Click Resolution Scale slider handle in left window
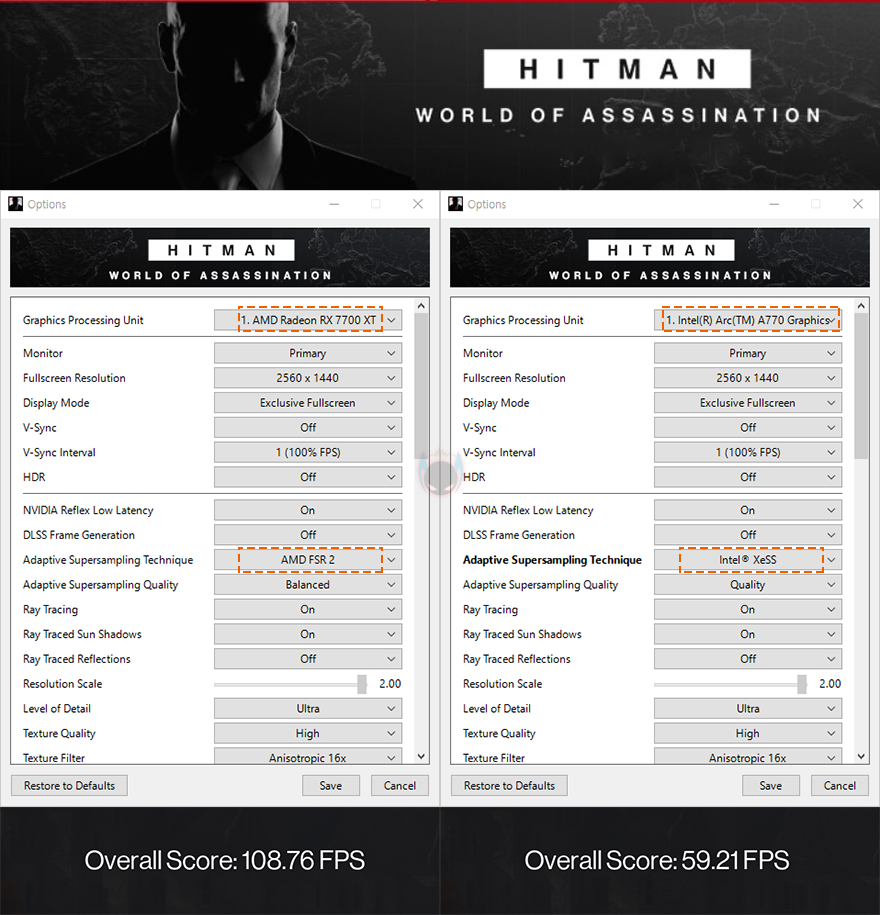This screenshot has height=915, width=880. (x=362, y=684)
